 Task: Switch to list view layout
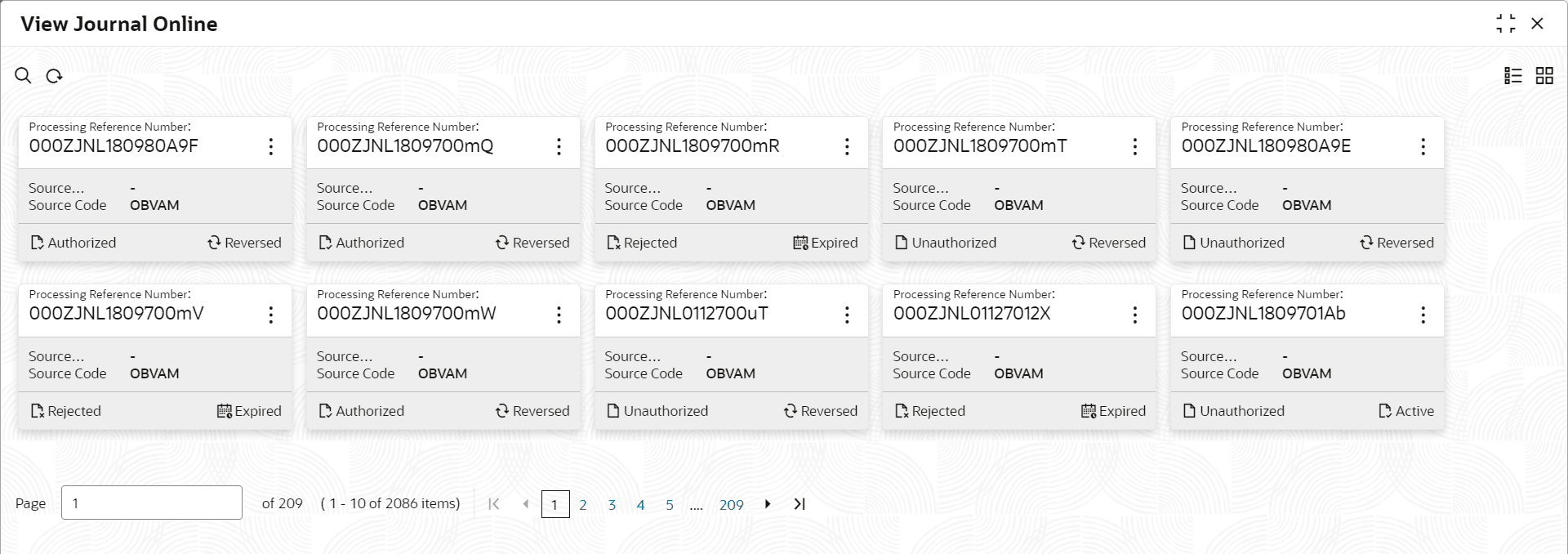pos(1512,76)
